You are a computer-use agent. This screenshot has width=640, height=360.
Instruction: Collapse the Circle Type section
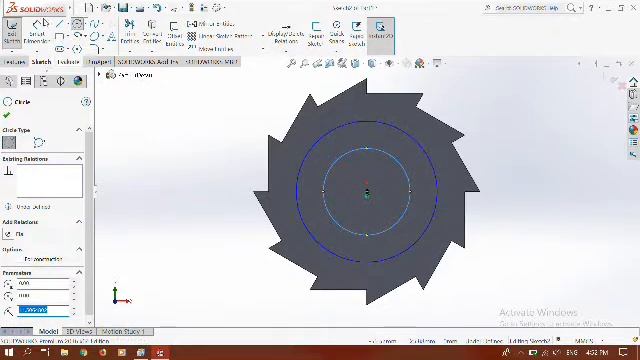tap(79, 130)
